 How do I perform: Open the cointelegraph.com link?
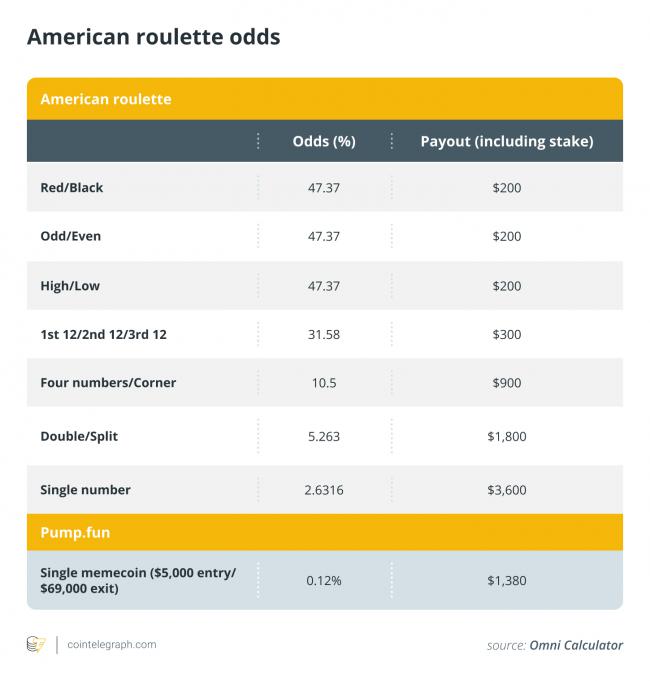110,645
